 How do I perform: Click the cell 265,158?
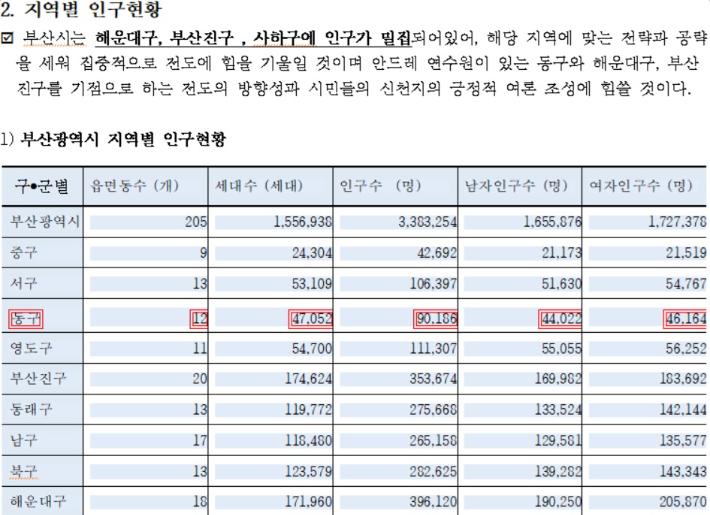pos(433,440)
